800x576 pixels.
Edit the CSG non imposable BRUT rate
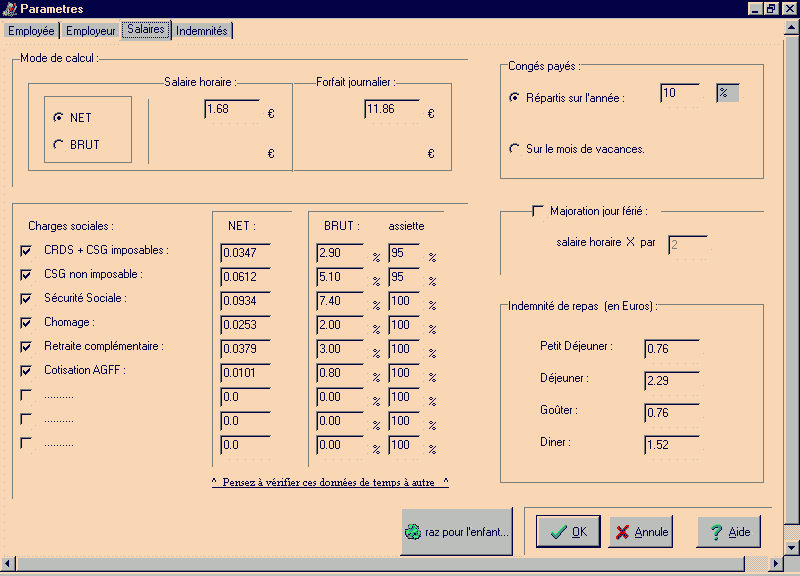340,277
